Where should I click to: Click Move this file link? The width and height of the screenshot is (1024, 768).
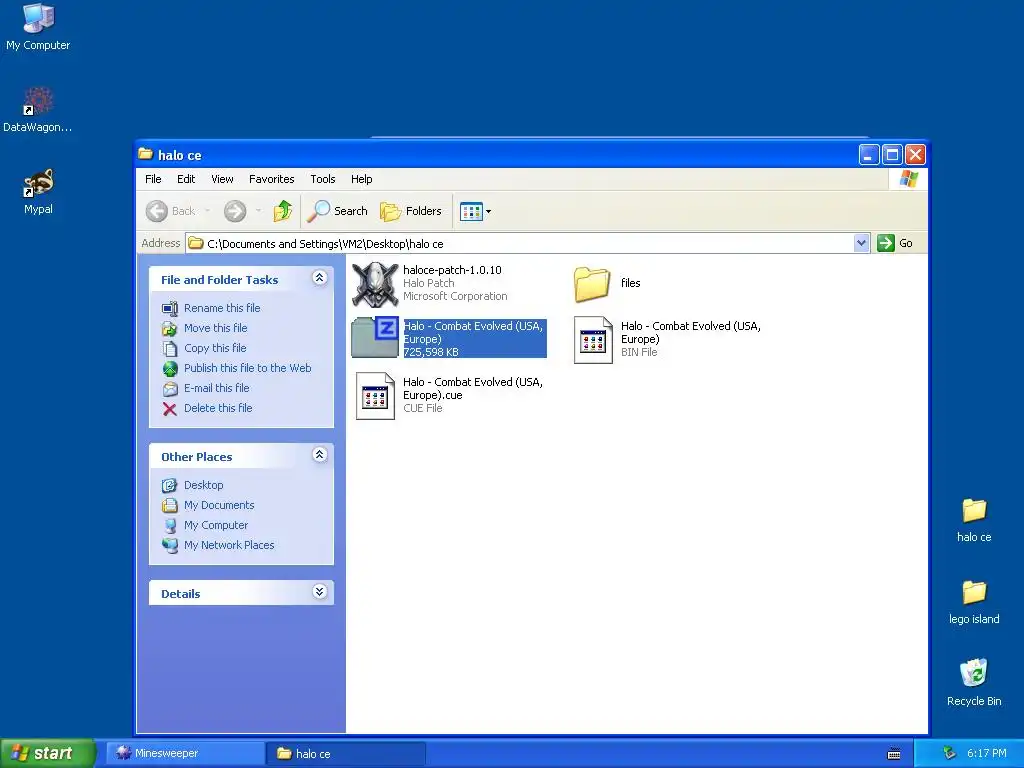[x=216, y=328]
